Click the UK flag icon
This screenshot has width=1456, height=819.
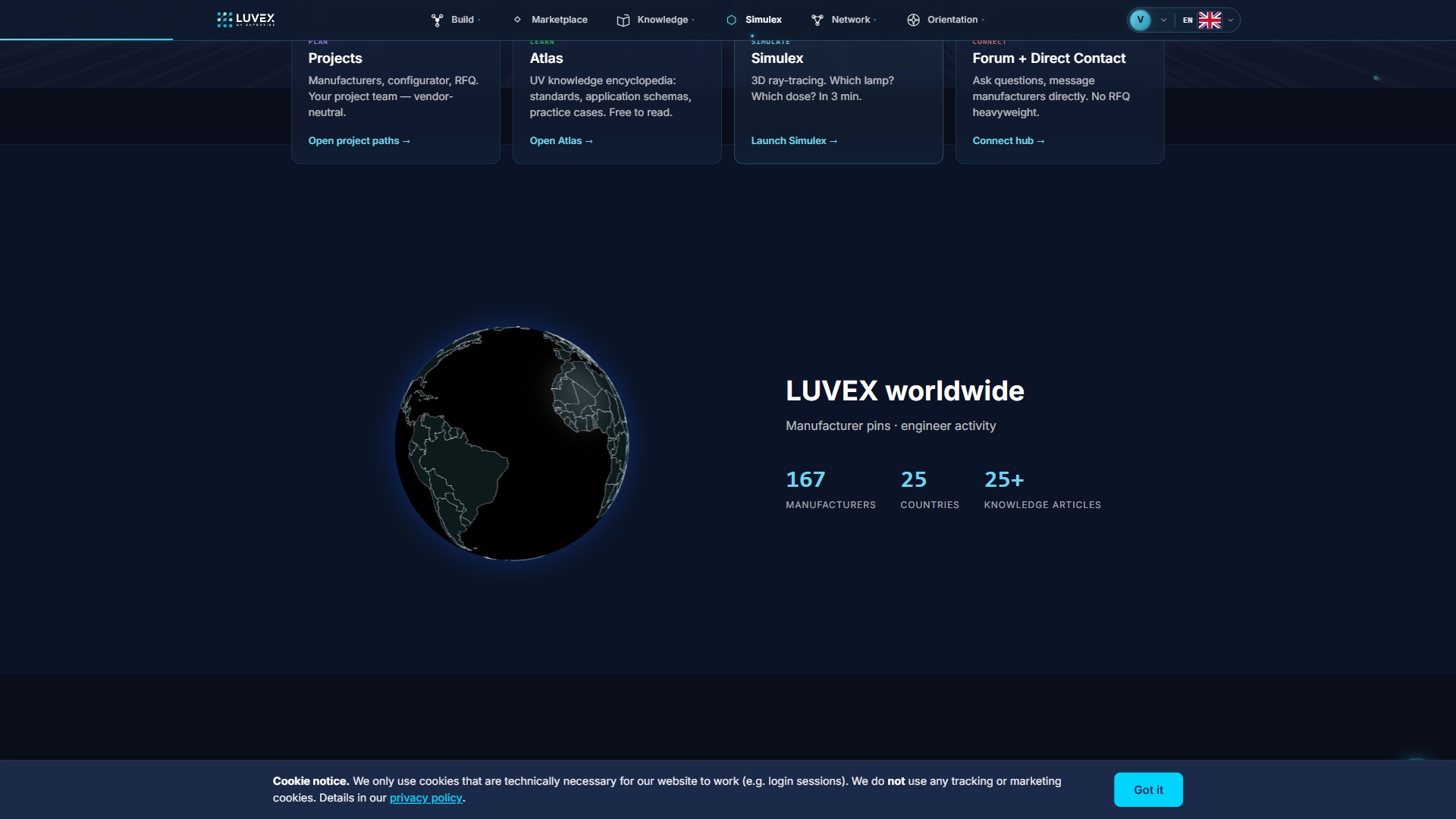click(x=1210, y=20)
